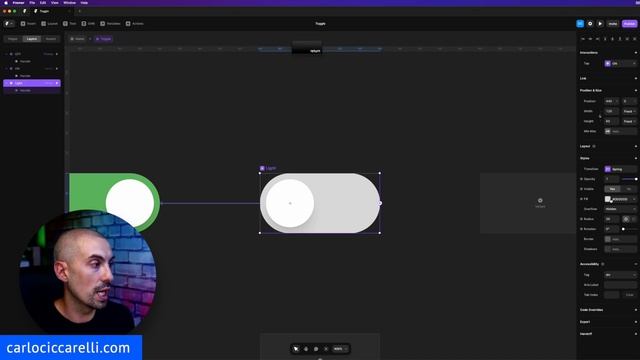
Task: Open the Fill color swatch
Action: point(608,199)
